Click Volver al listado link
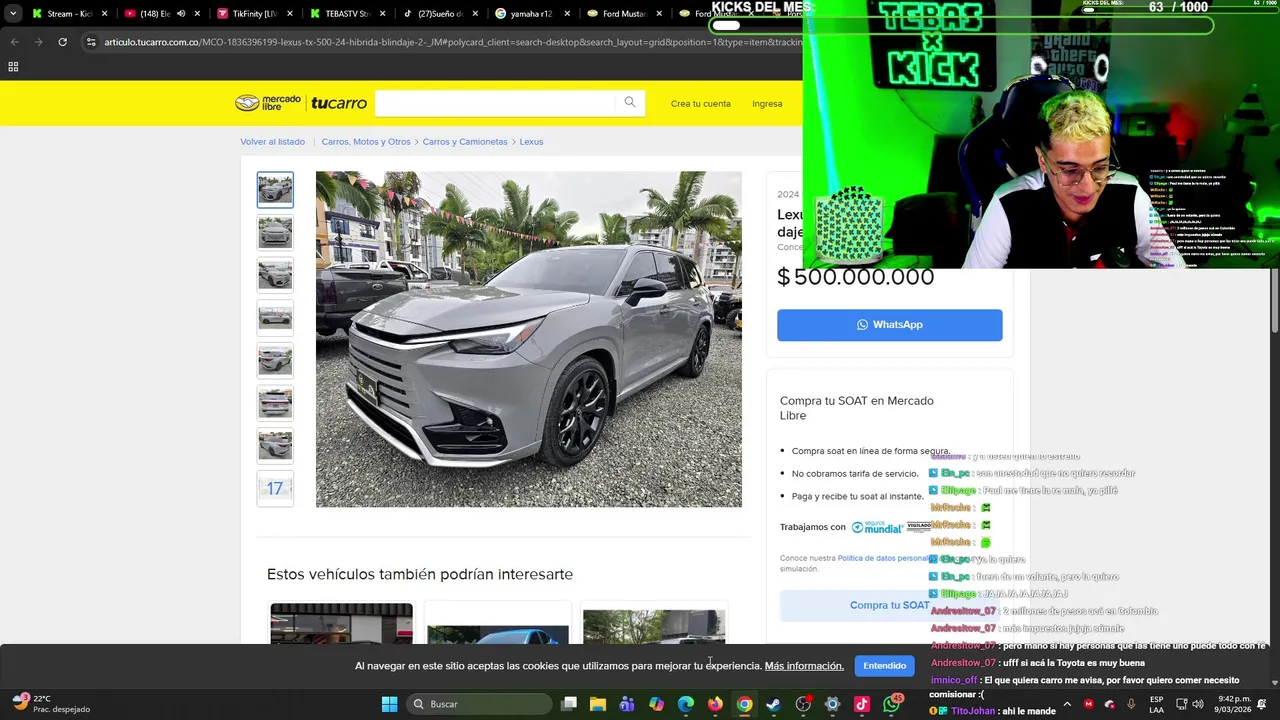 tap(272, 142)
